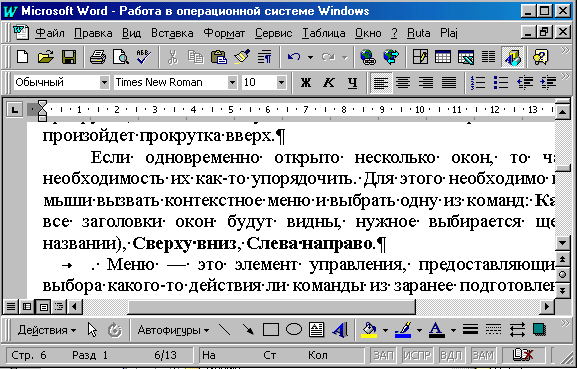Open the Действия drawing menu
Viewport: 577px width, 369px height.
46,330
